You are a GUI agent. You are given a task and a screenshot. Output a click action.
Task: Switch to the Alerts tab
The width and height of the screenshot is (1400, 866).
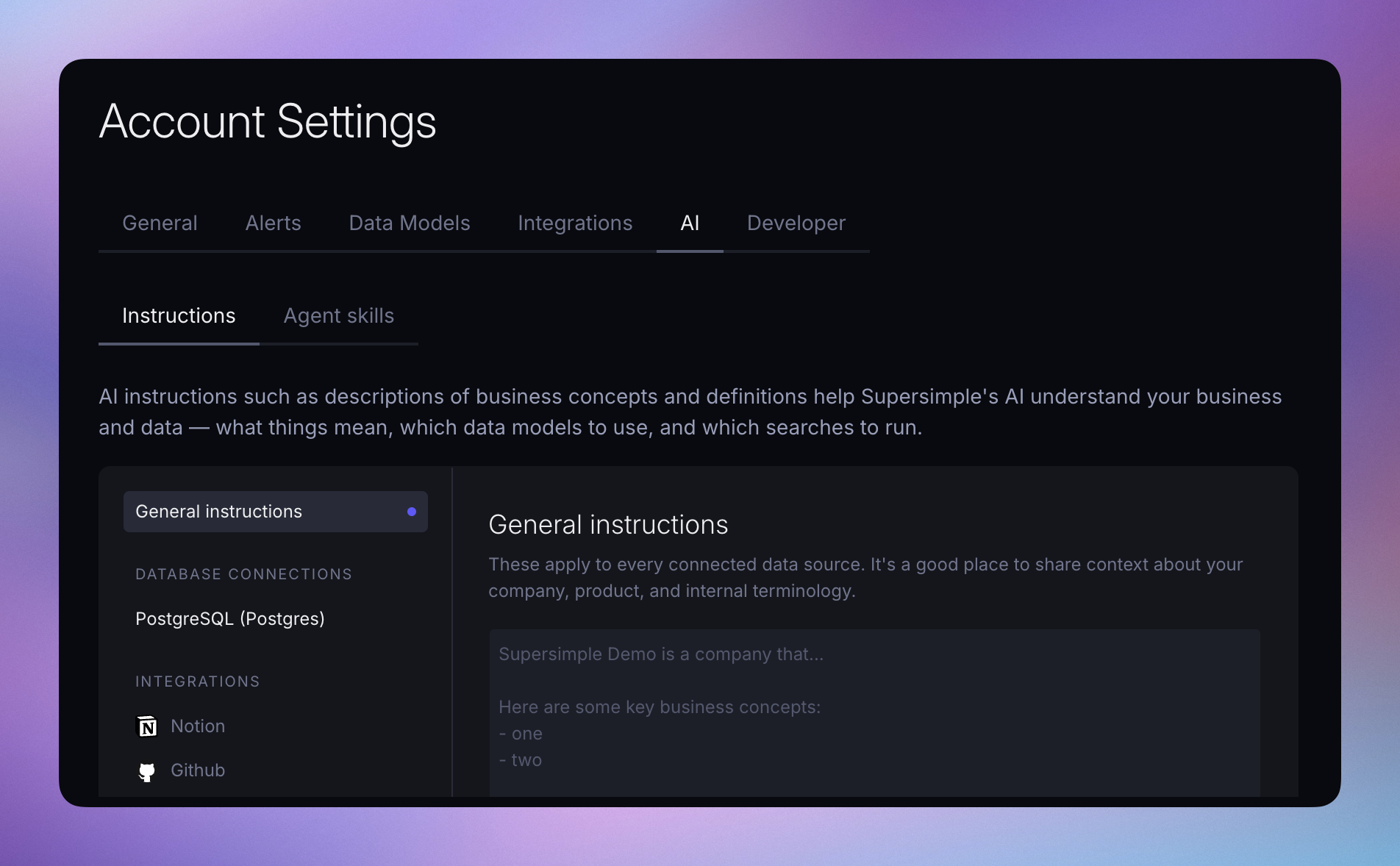click(x=274, y=223)
